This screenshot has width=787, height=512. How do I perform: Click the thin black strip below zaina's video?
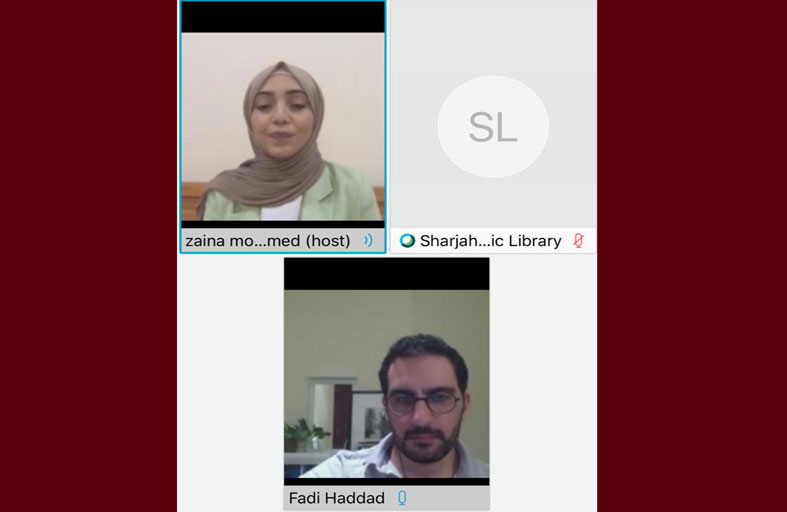tap(283, 224)
